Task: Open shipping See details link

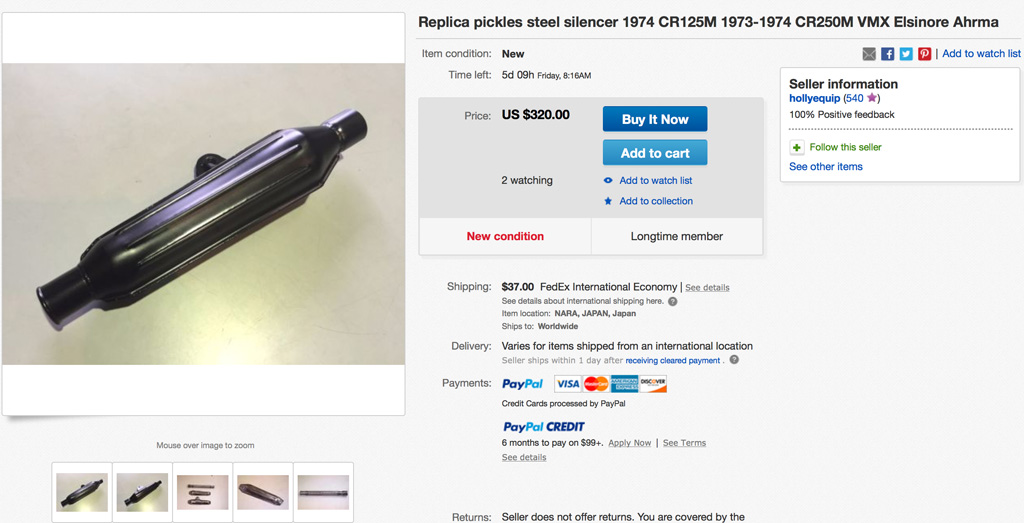Action: pyautogui.click(x=707, y=288)
